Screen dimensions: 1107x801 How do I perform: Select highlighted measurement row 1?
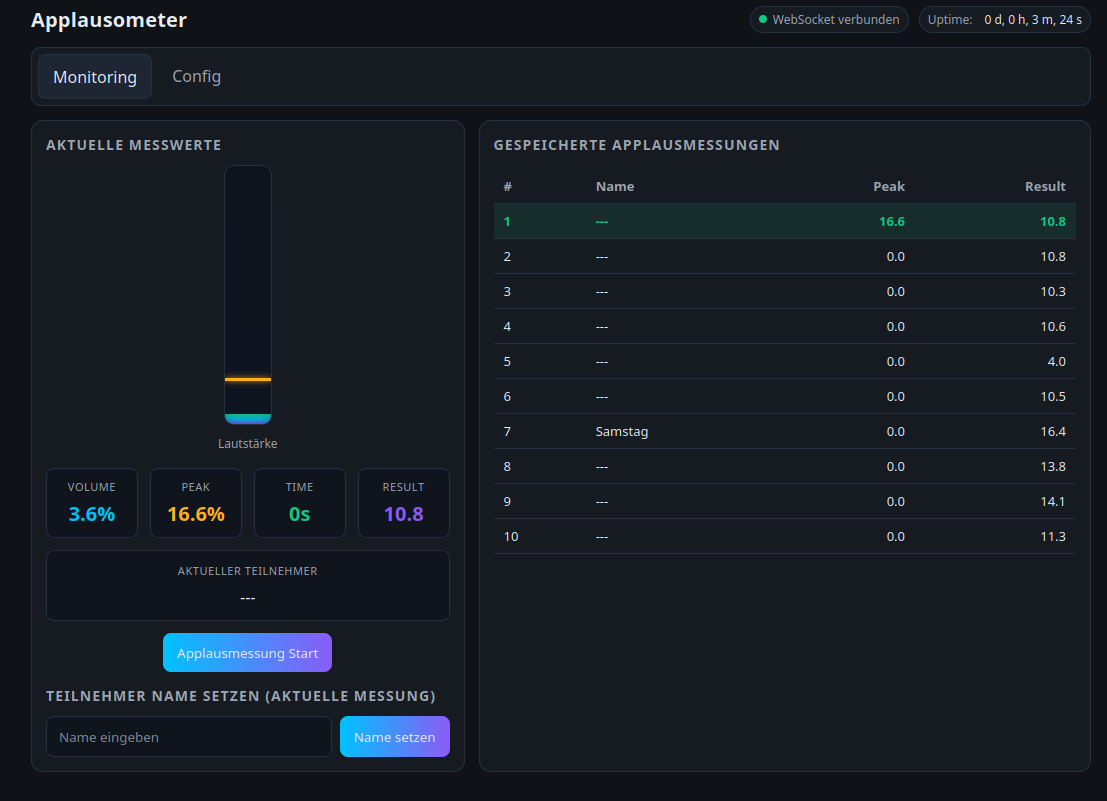coord(784,221)
